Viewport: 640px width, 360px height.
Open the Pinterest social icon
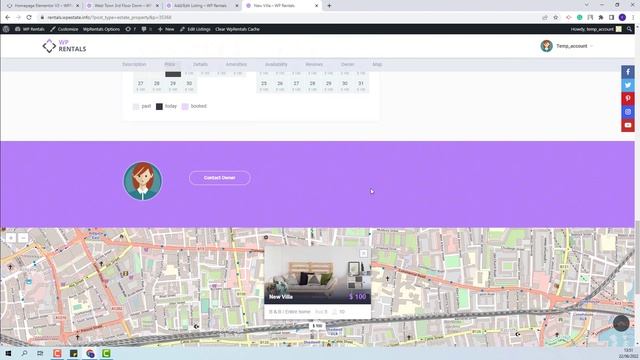[x=628, y=98]
